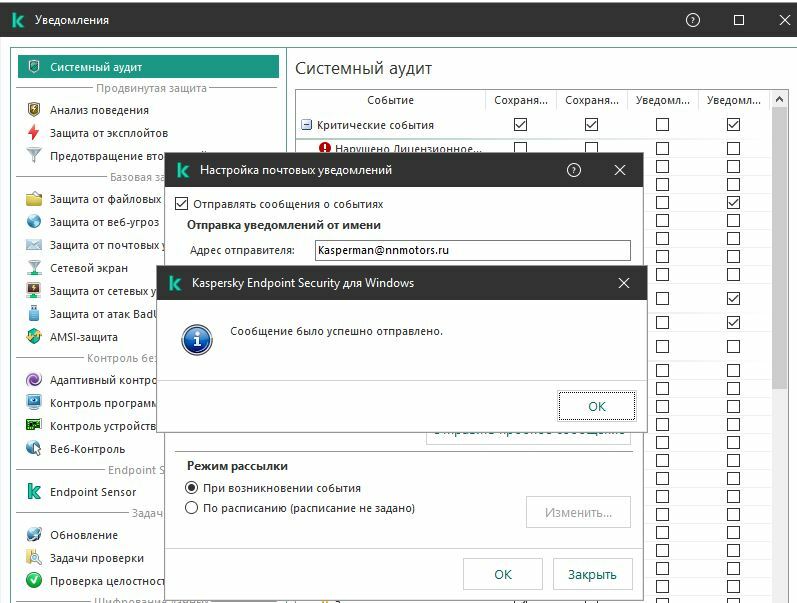Click the Защита от почтовых угроз envelope icon
Viewport: 797px width, 603px height.
(x=34, y=245)
